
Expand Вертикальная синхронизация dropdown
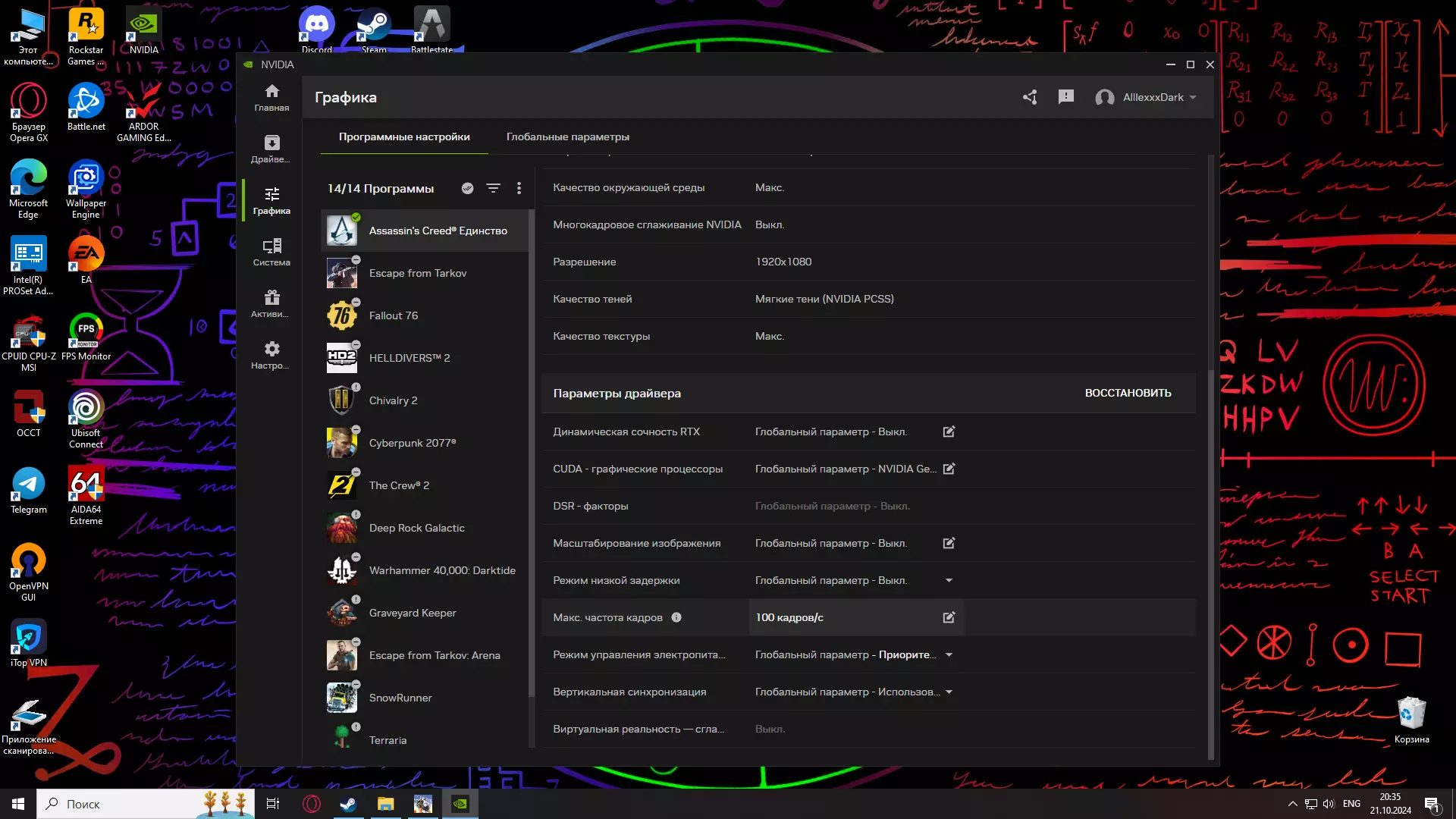coord(949,692)
